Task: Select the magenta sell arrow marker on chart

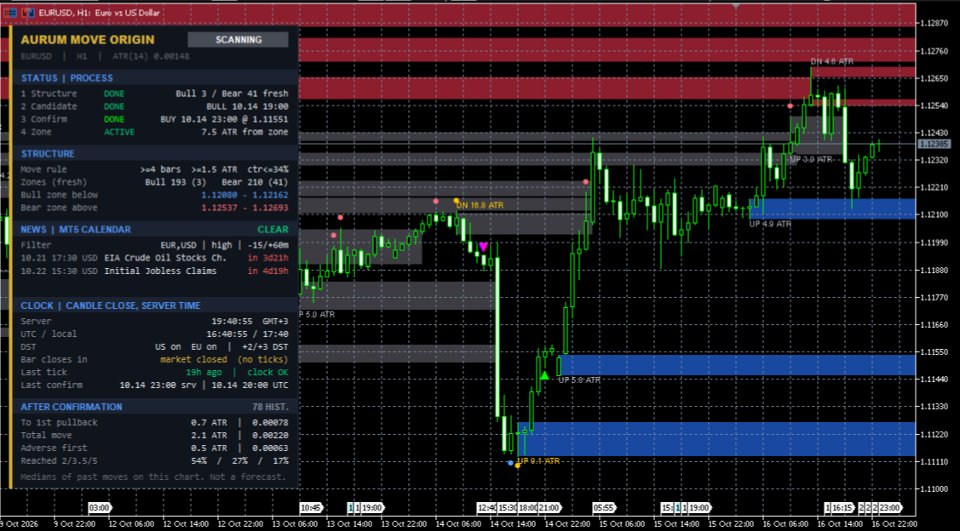Action: (483, 246)
